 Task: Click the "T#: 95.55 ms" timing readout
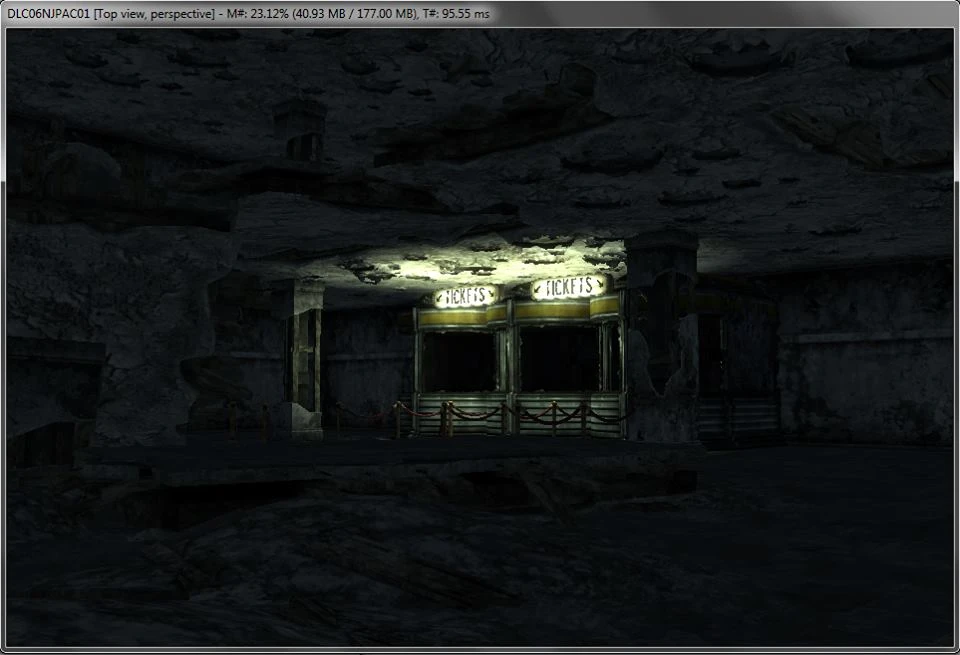coord(456,13)
